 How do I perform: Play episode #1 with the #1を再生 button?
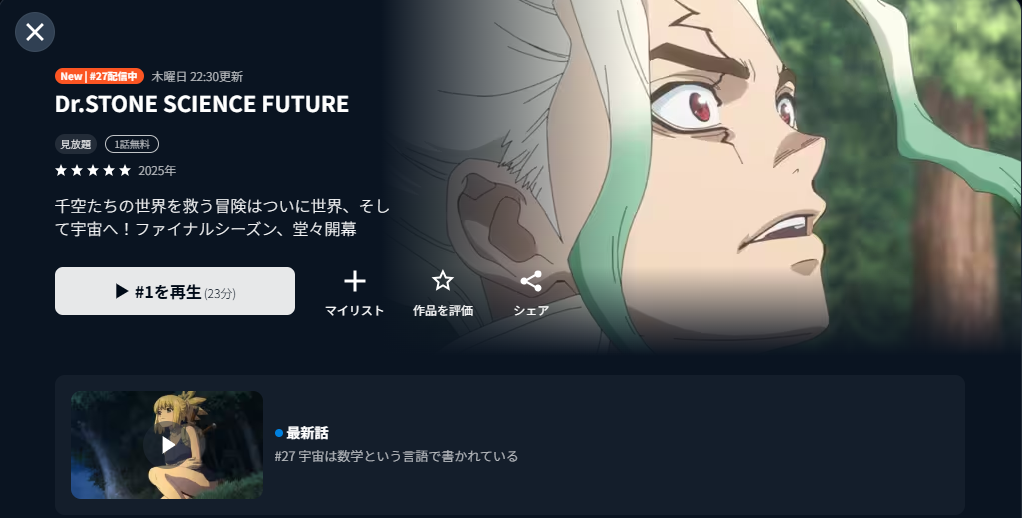pyautogui.click(x=175, y=291)
